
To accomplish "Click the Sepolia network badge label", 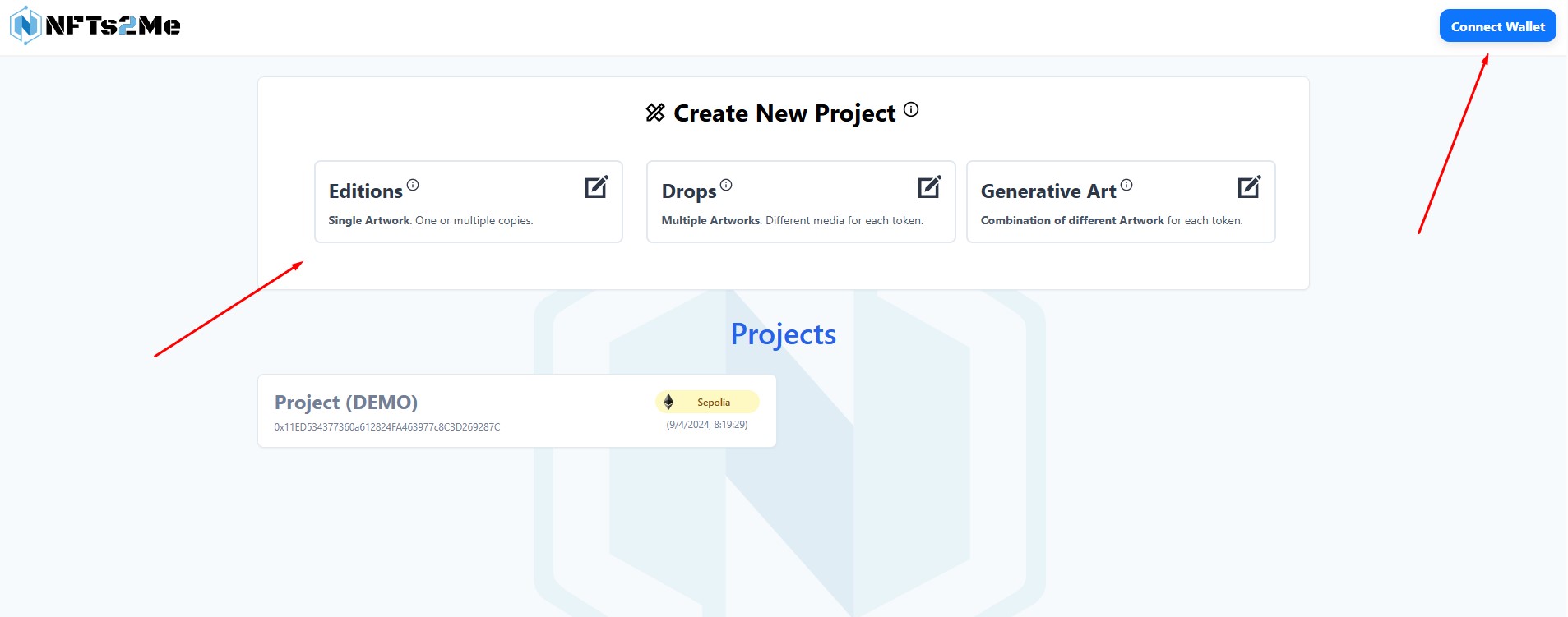I will [x=713, y=402].
